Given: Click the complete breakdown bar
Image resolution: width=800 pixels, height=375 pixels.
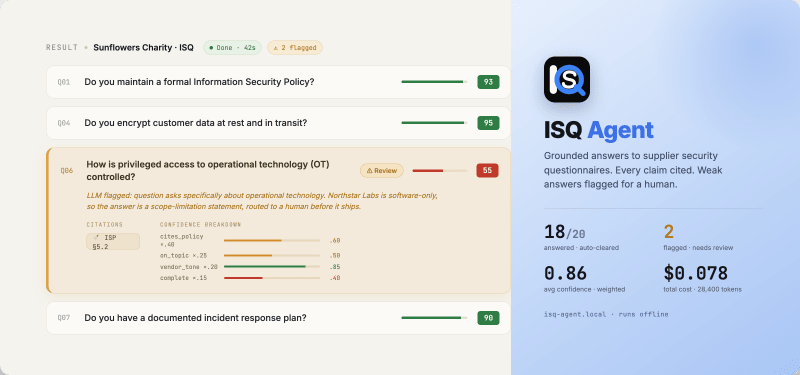Looking at the screenshot, I should coord(272,278).
